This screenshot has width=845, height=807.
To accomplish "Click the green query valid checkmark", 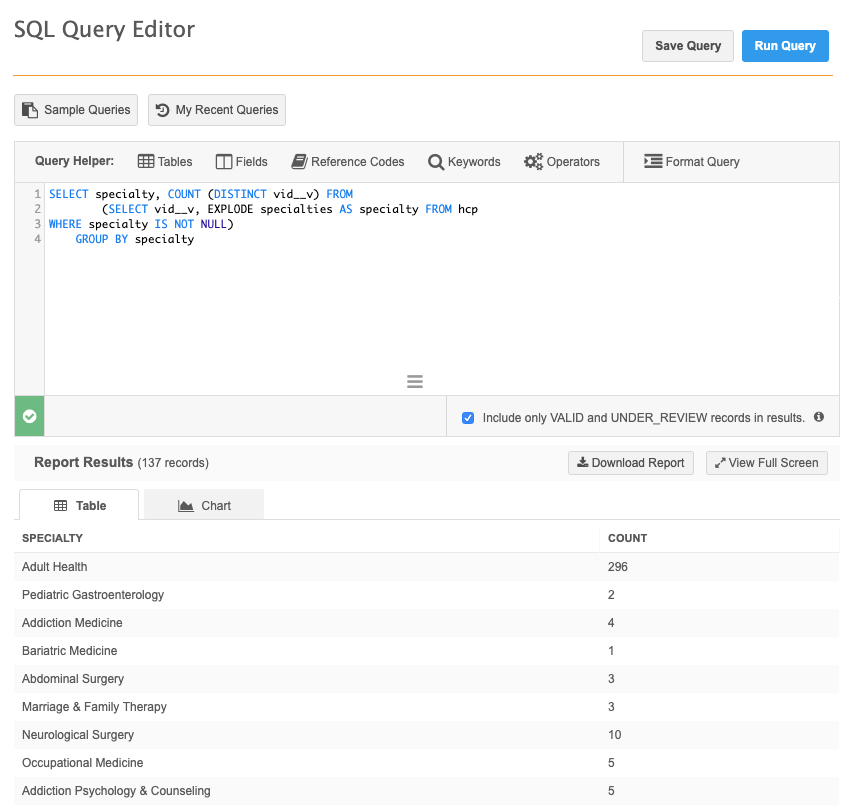I will [x=29, y=416].
